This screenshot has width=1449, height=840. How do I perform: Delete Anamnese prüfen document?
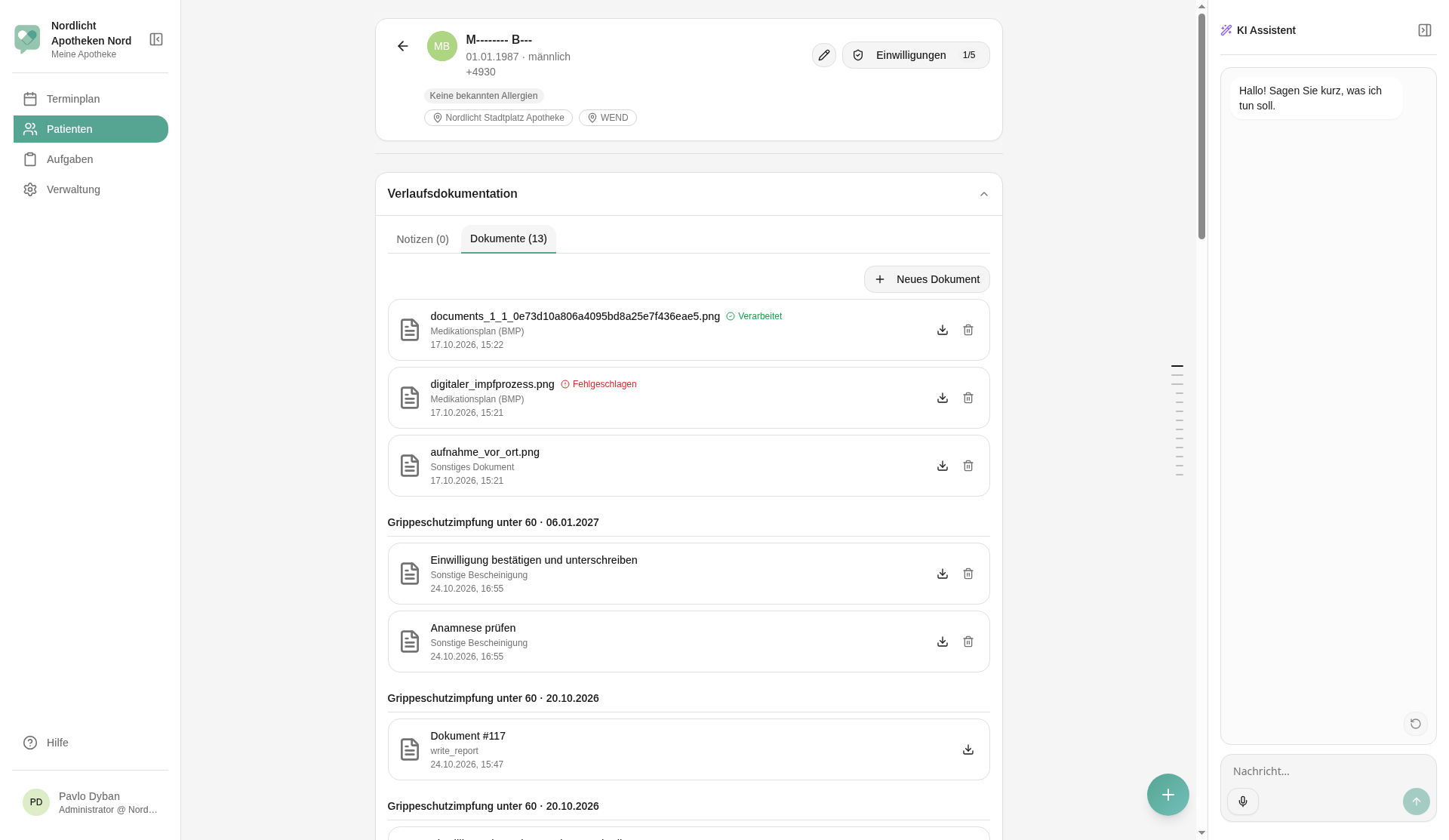[968, 642]
